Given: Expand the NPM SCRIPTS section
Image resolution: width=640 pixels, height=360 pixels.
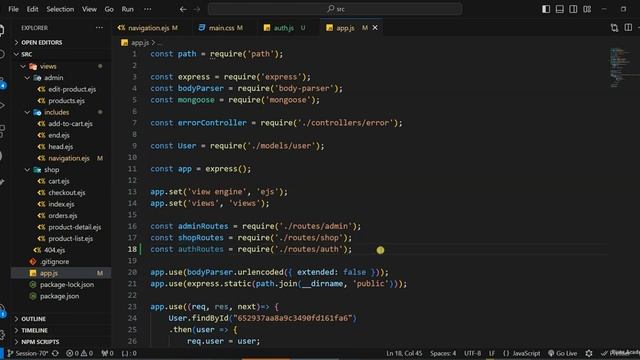Looking at the screenshot, I should point(60,342).
